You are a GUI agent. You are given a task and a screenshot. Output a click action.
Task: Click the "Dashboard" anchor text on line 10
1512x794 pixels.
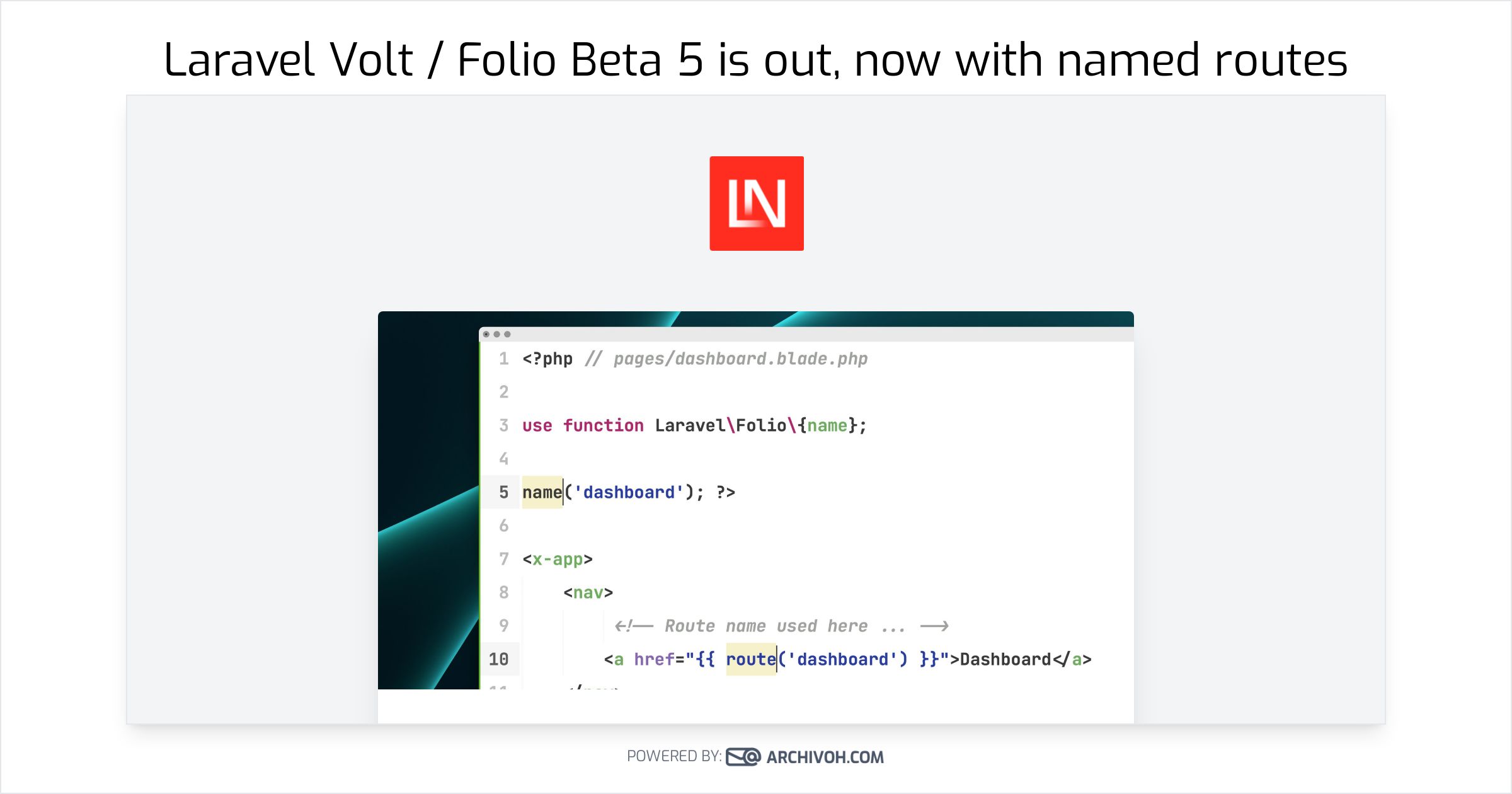pos(1005,659)
